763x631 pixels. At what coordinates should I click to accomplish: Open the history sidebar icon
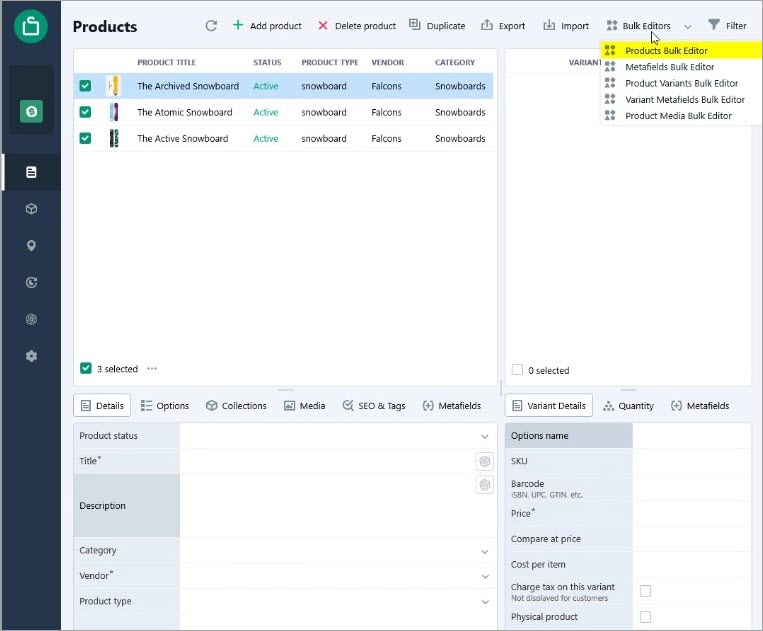tap(31, 282)
